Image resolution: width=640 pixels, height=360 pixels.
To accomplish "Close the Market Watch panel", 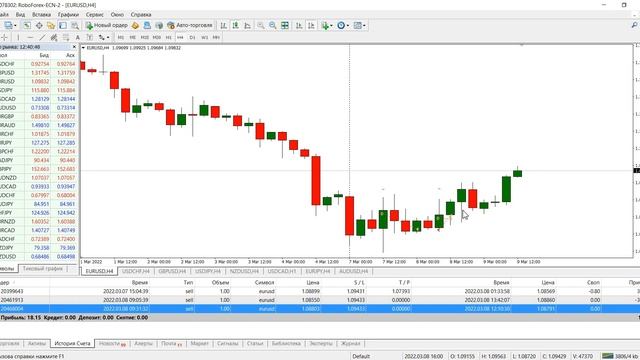I will click(74, 47).
